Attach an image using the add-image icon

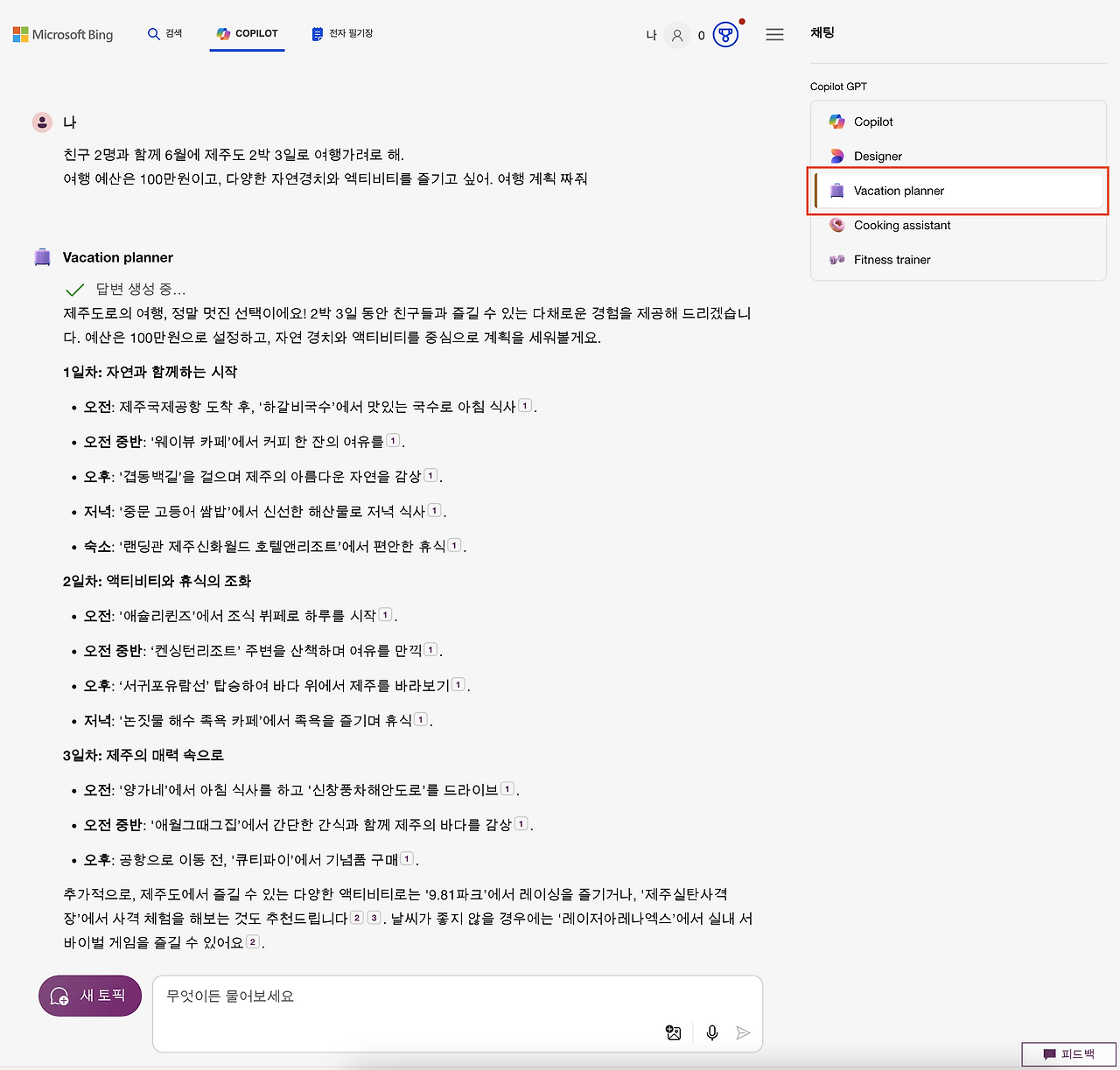pos(673,1032)
